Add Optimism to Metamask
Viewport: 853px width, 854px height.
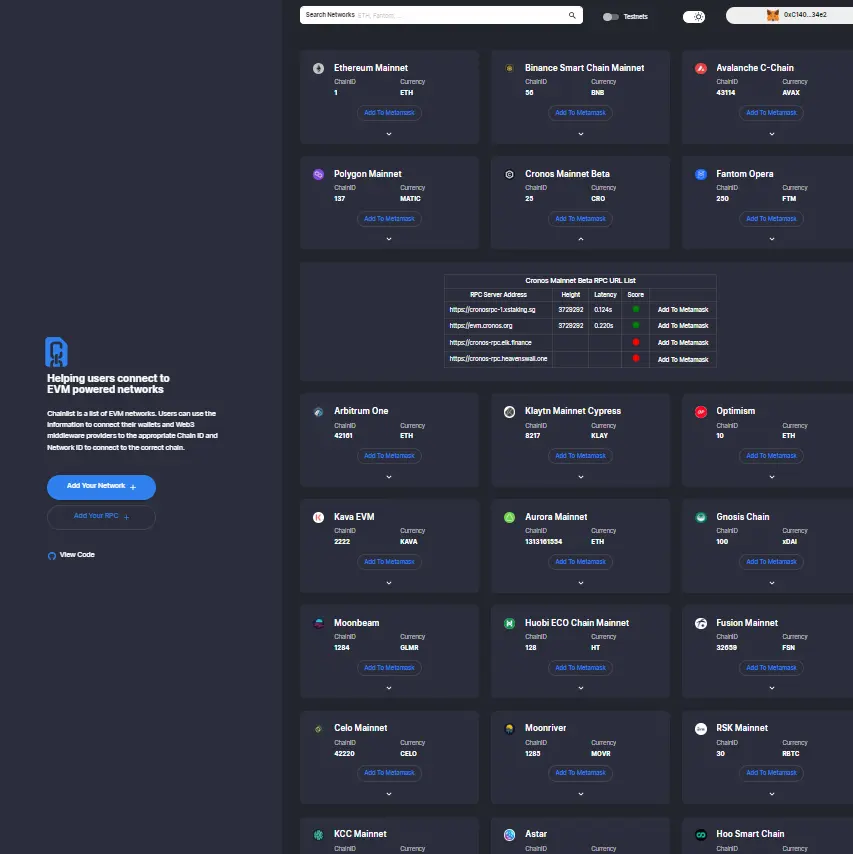771,456
